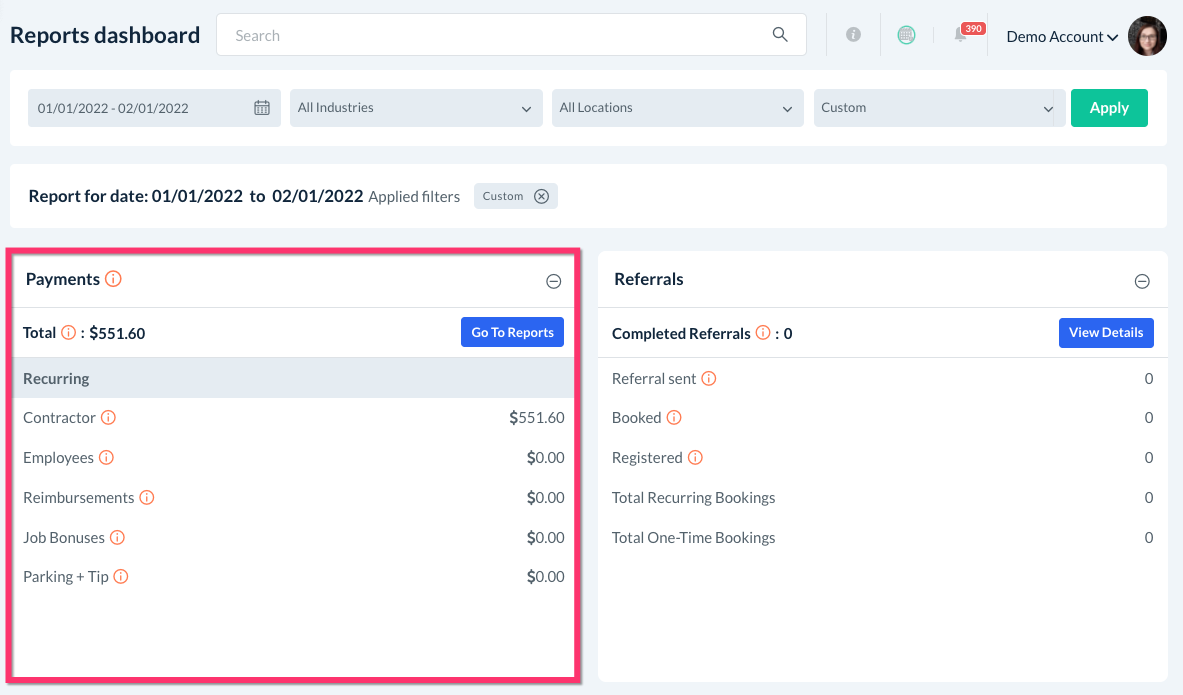Click the gray info icon in header
1183x695 pixels.
[853, 35]
